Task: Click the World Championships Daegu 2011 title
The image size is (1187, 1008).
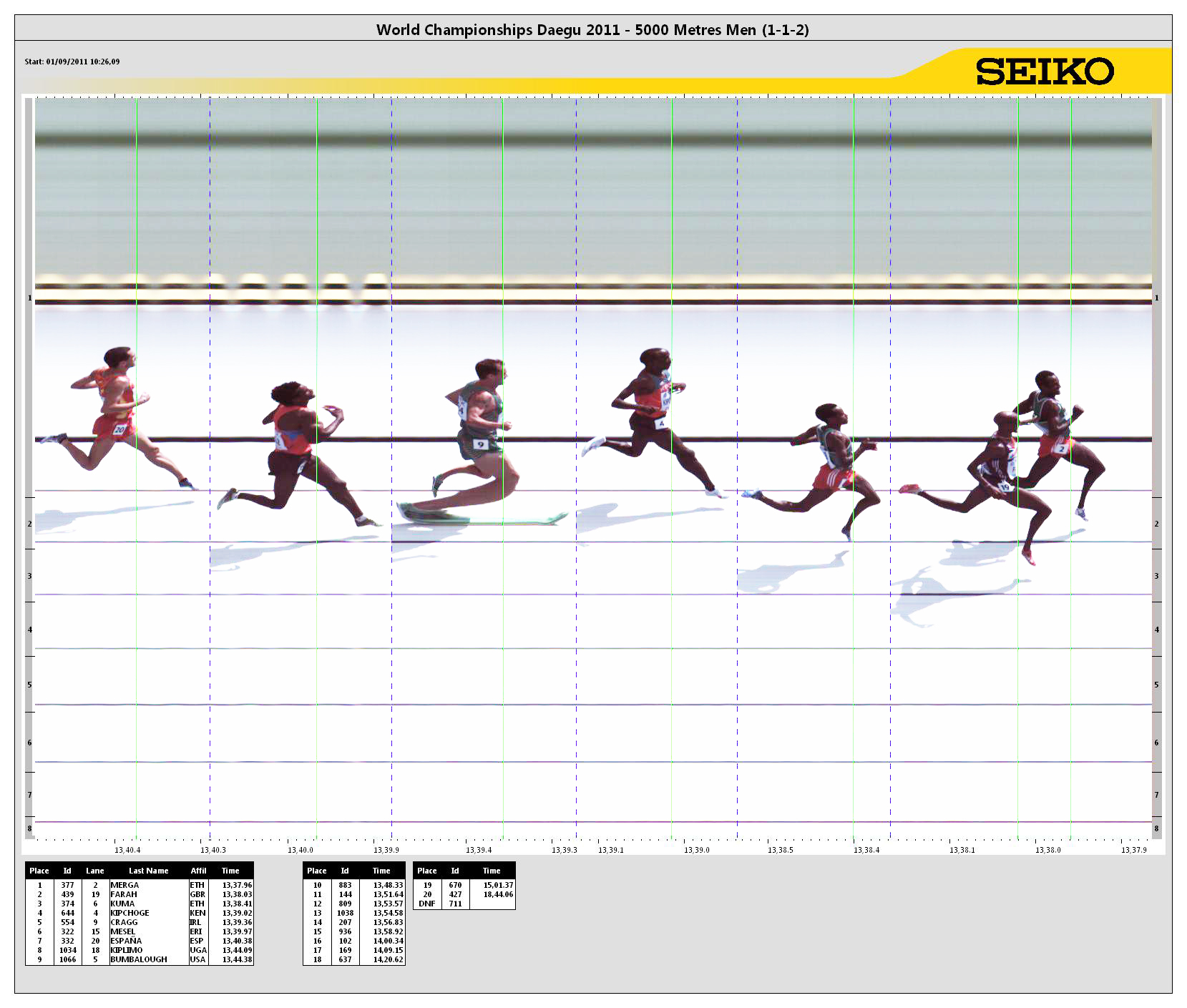Action: (592, 29)
